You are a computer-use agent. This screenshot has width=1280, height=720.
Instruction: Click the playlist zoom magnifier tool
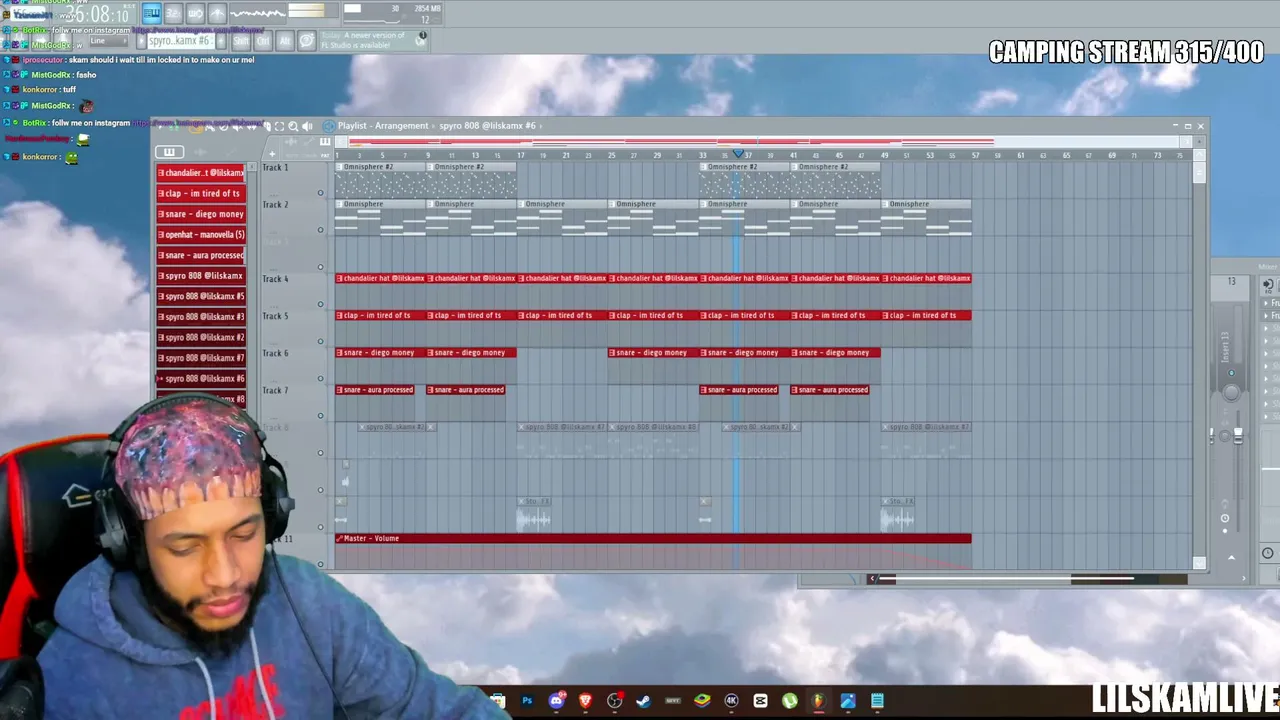pyautogui.click(x=293, y=126)
